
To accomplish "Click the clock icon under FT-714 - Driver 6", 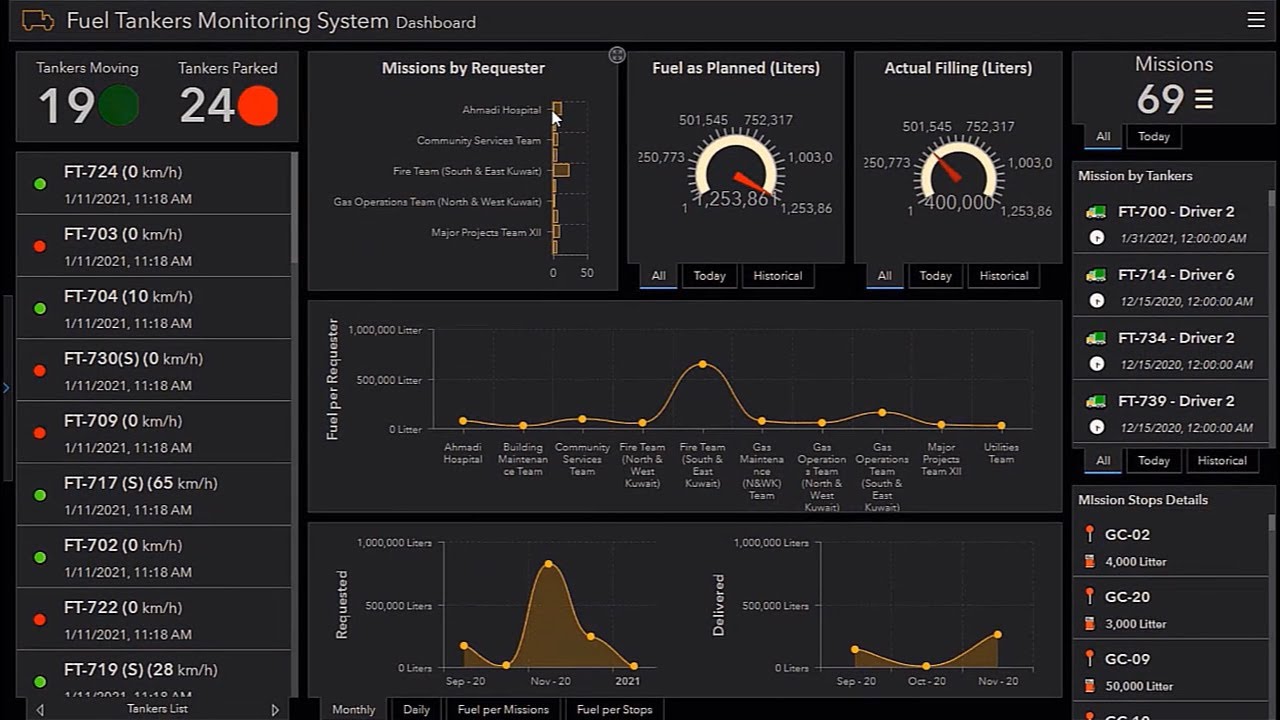I will (1097, 301).
